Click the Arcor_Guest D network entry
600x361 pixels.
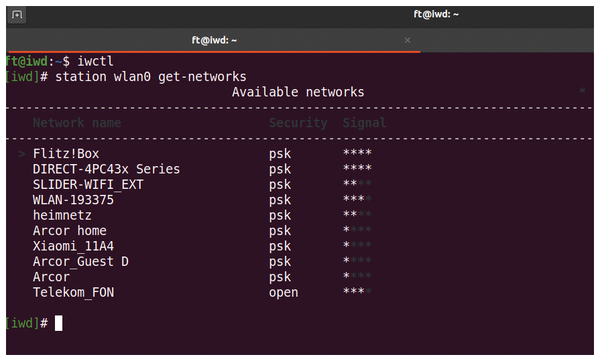pos(81,261)
